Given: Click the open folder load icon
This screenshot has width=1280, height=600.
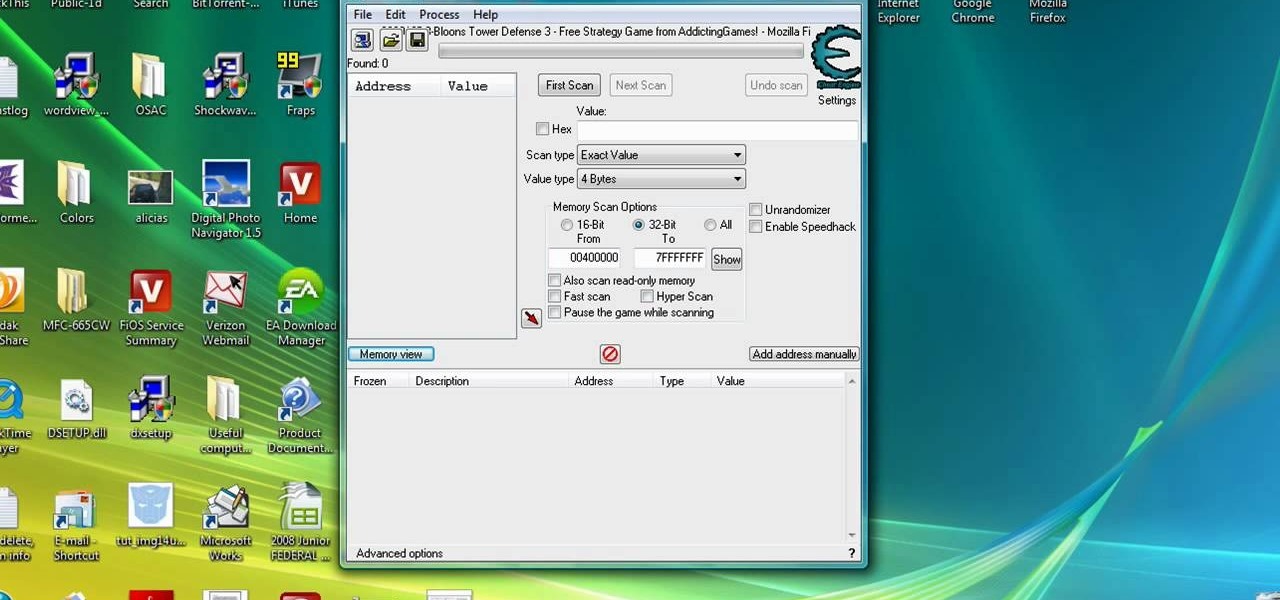Looking at the screenshot, I should 391,40.
